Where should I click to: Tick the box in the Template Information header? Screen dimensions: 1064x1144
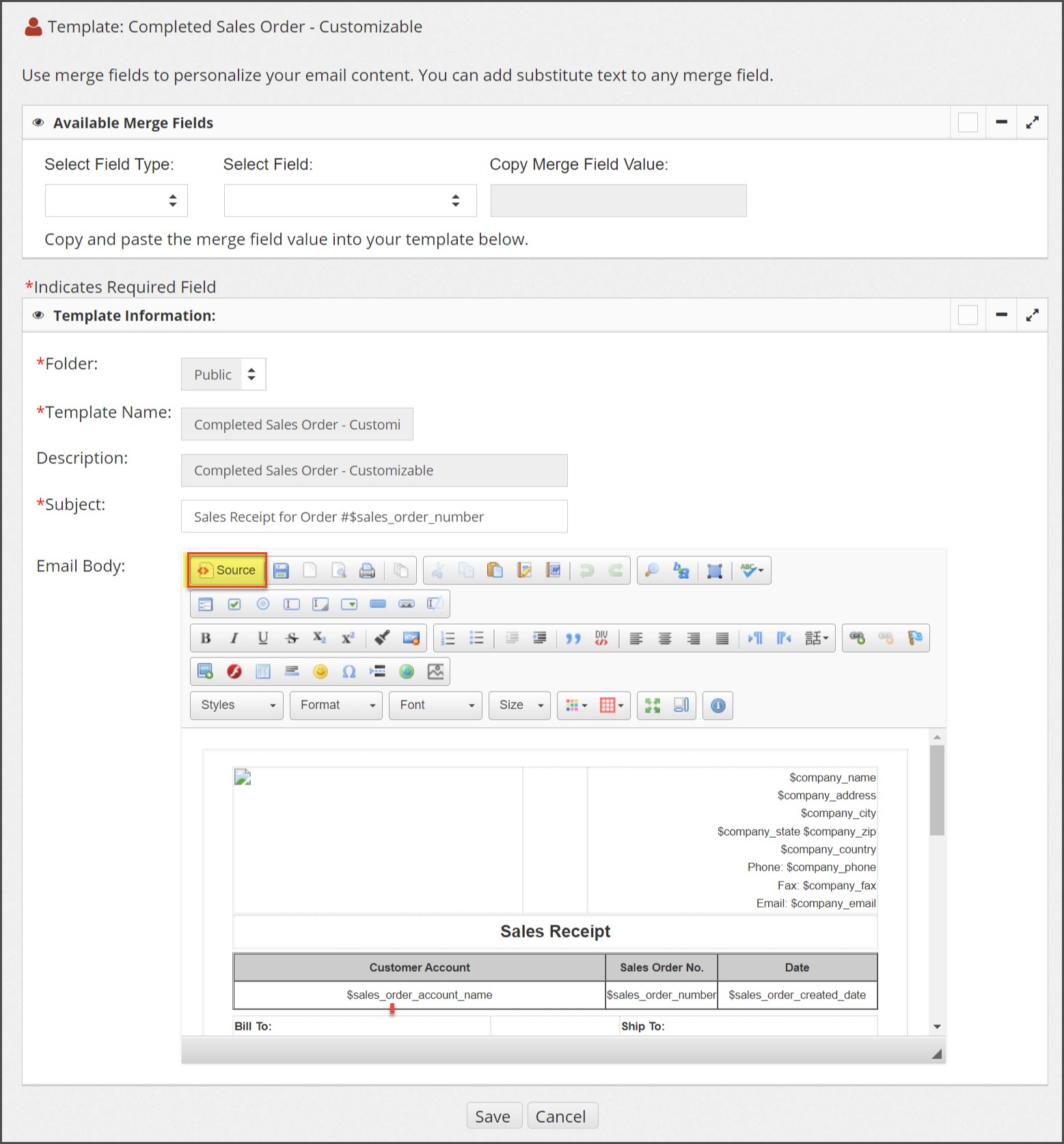(968, 315)
